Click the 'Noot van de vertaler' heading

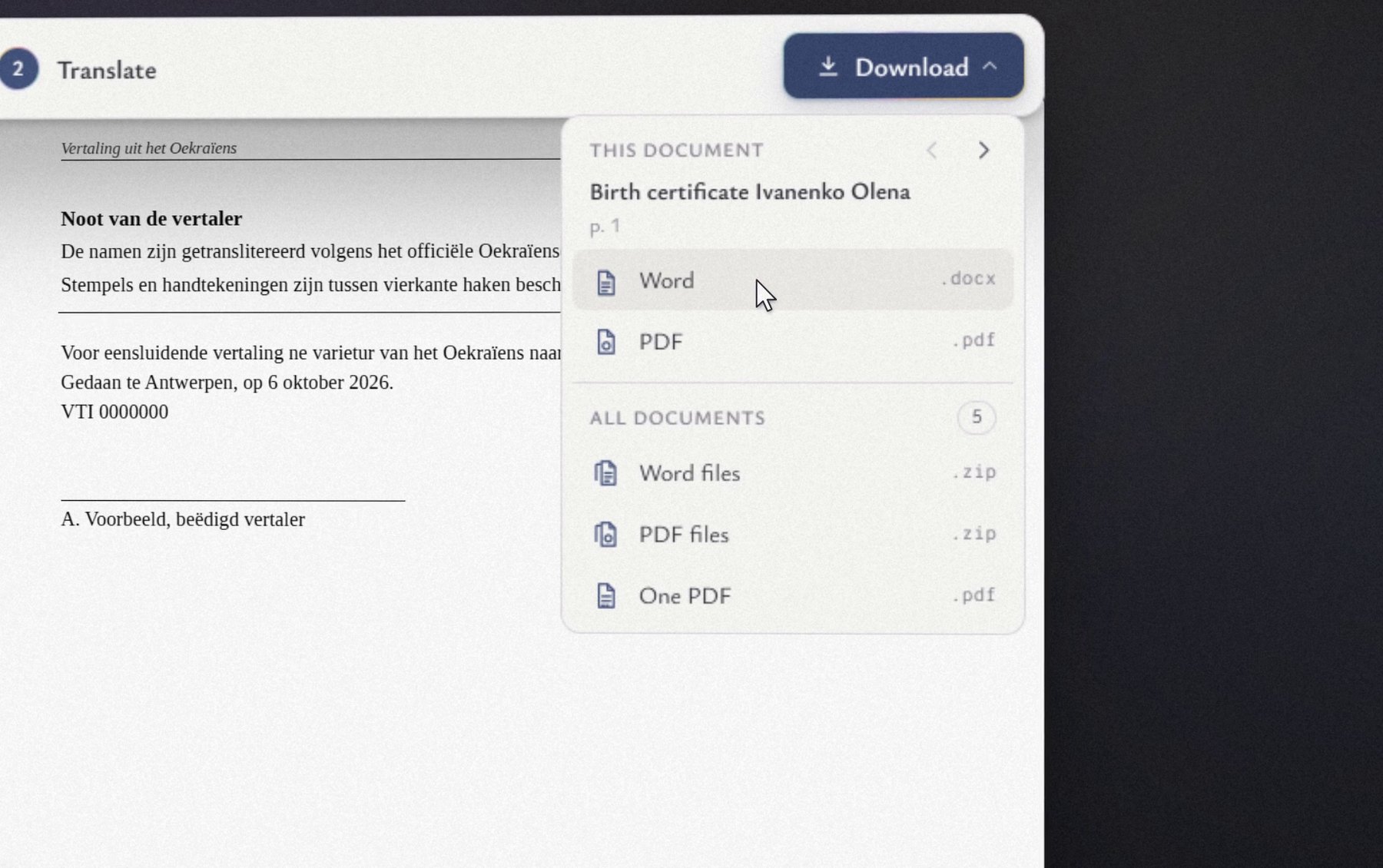(x=151, y=219)
